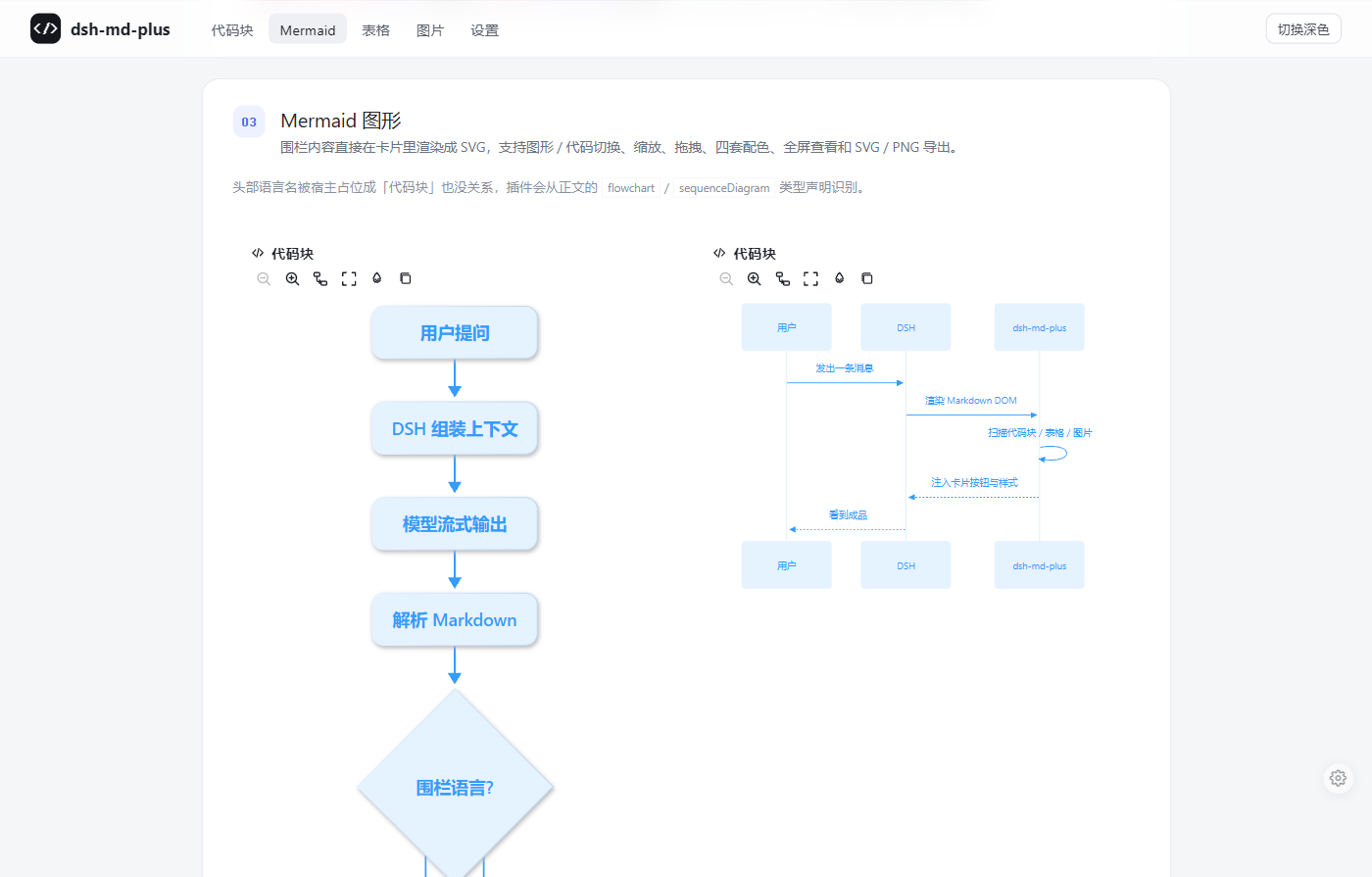Toggle dark mode with 切换深色
Screen dimensions: 1372x877
[1303, 29]
